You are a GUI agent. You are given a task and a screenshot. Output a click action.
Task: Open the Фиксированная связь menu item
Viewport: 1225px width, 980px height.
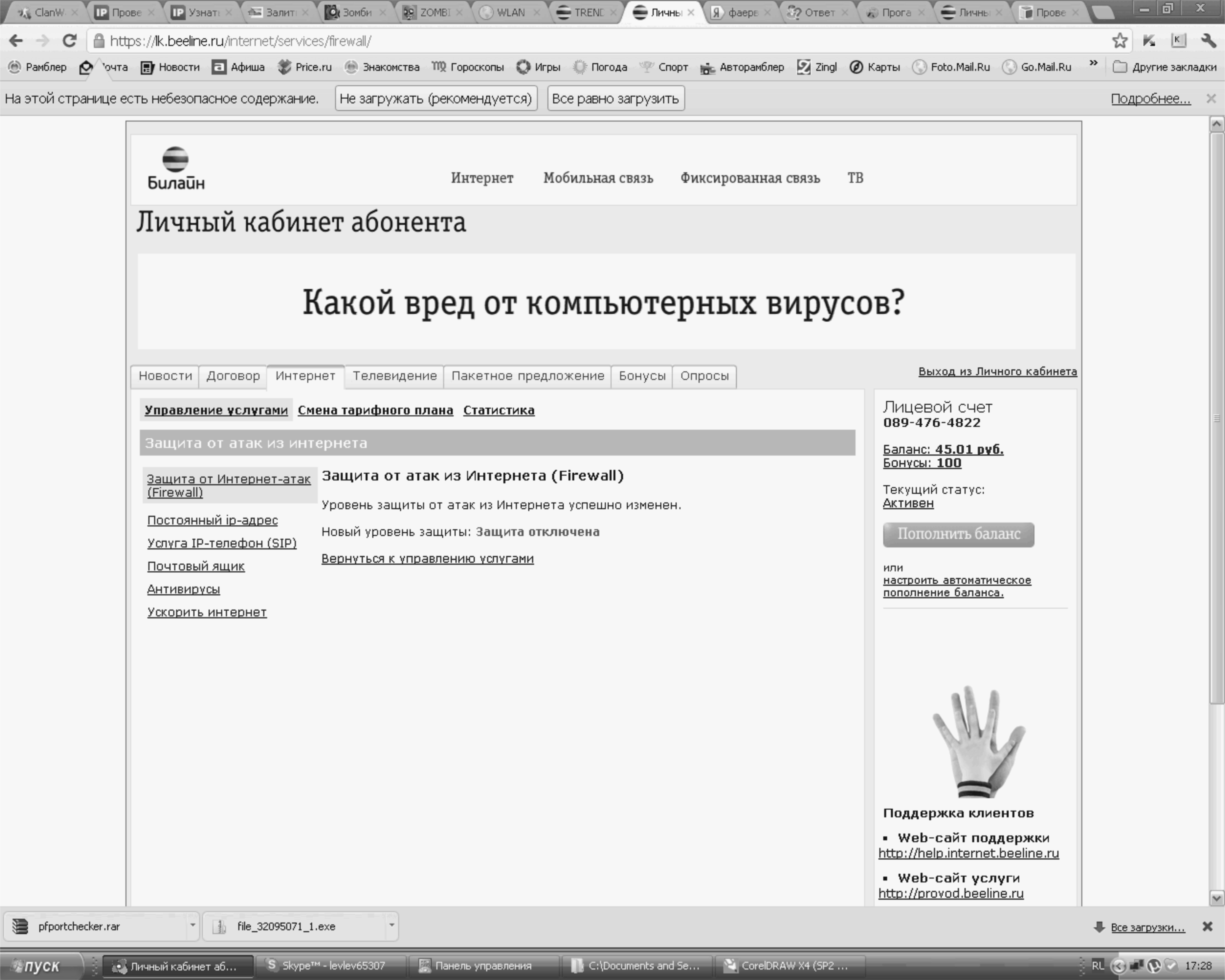click(750, 178)
